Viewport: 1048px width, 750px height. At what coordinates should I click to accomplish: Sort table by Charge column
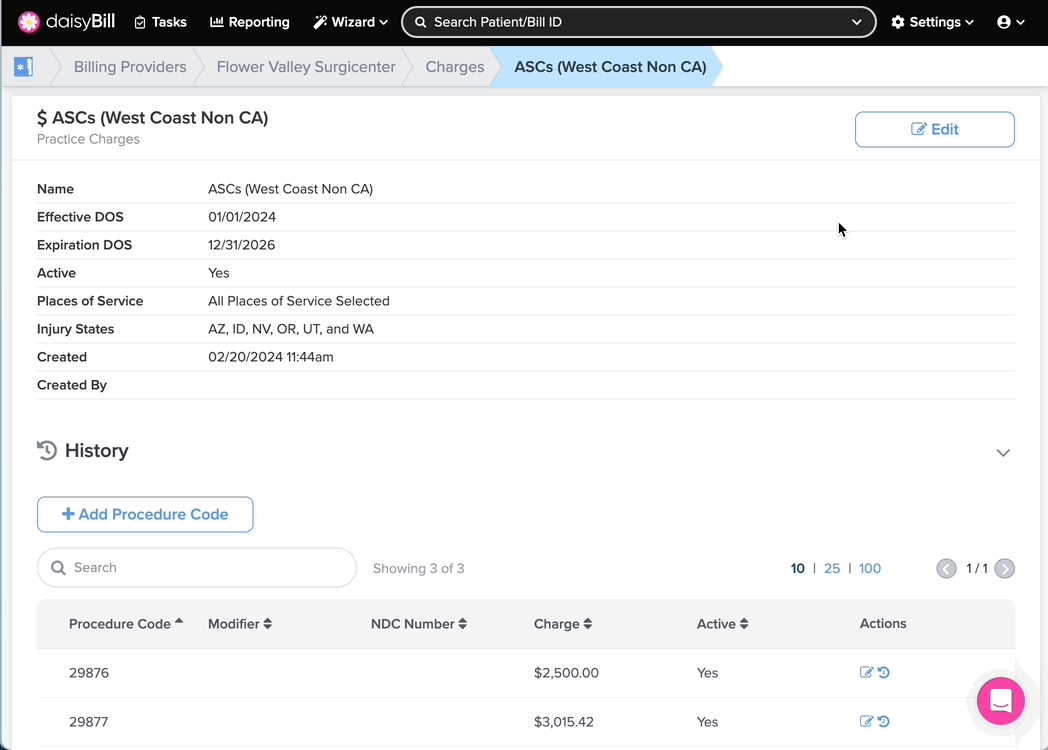pyautogui.click(x=563, y=624)
